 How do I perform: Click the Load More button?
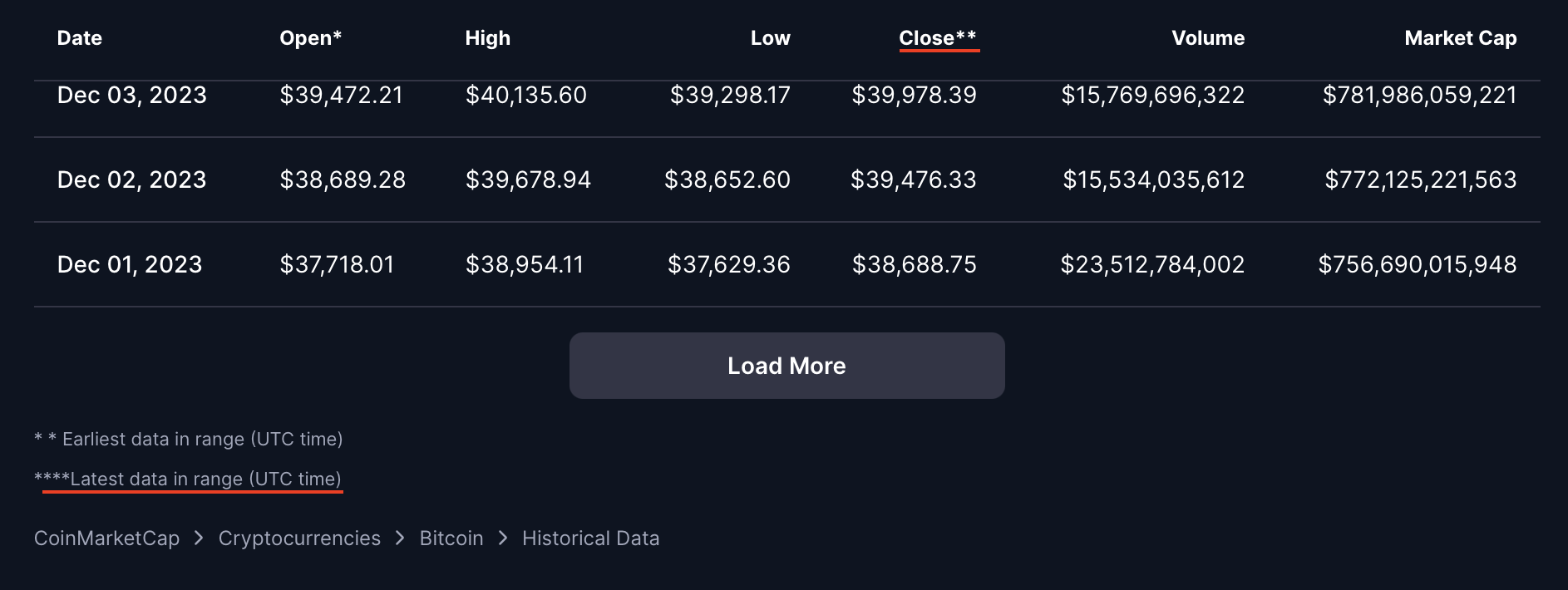click(x=786, y=366)
